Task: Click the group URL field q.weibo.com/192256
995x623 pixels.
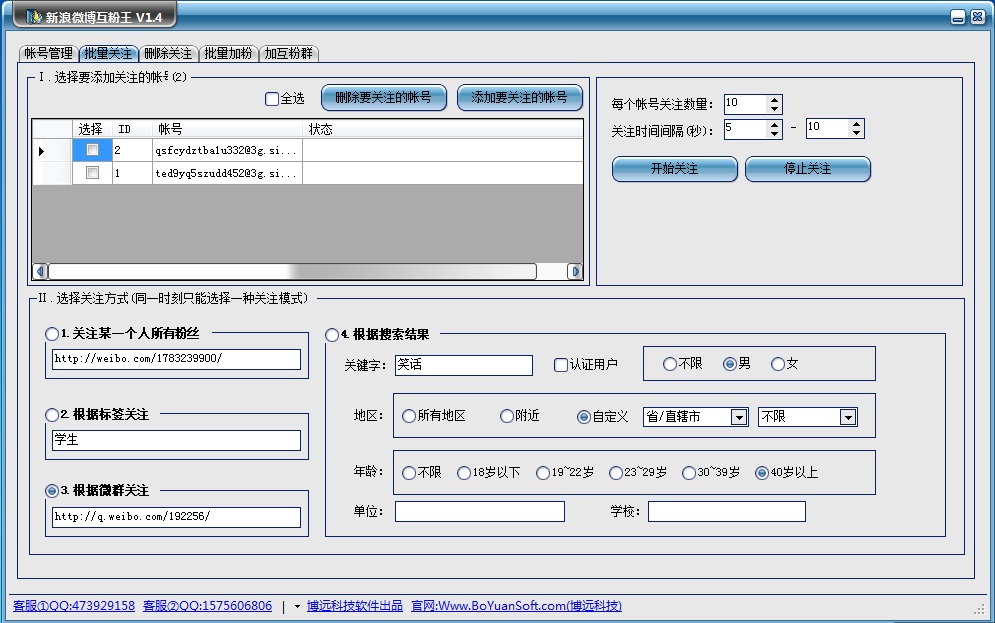Action: pos(176,517)
